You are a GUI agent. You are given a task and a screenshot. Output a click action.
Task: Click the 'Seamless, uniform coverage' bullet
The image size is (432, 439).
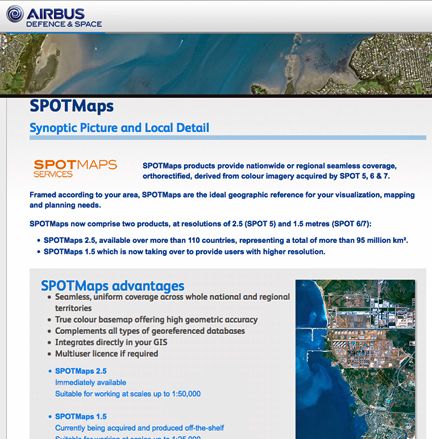(x=172, y=302)
